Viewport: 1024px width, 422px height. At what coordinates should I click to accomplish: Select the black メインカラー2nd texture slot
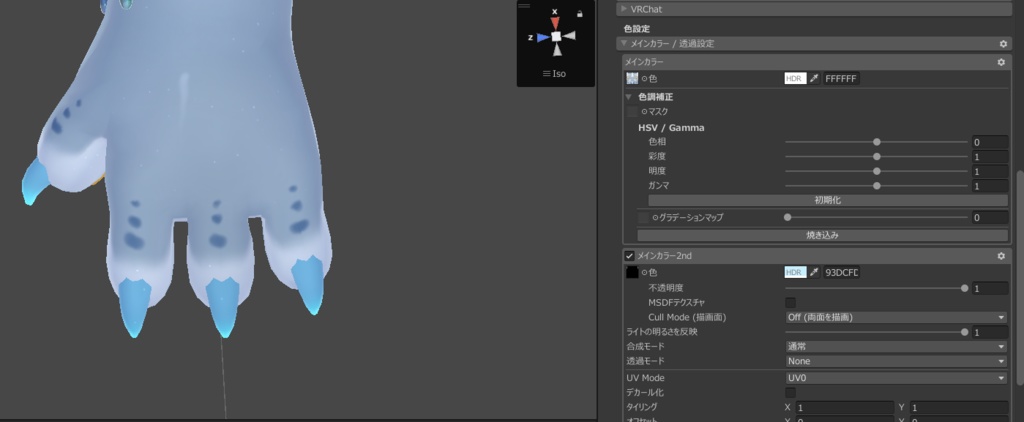coord(632,272)
